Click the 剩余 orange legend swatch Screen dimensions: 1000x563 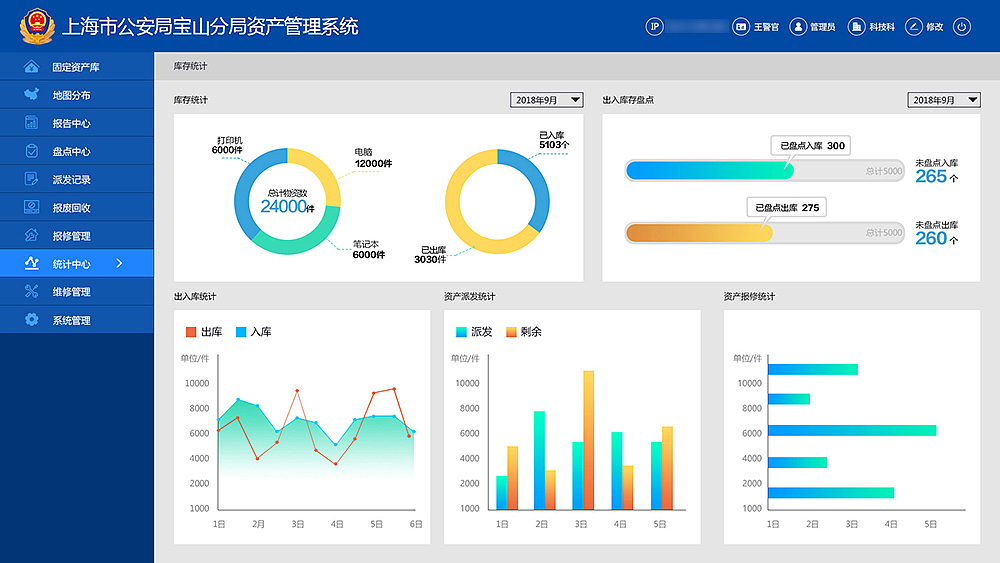[511, 332]
